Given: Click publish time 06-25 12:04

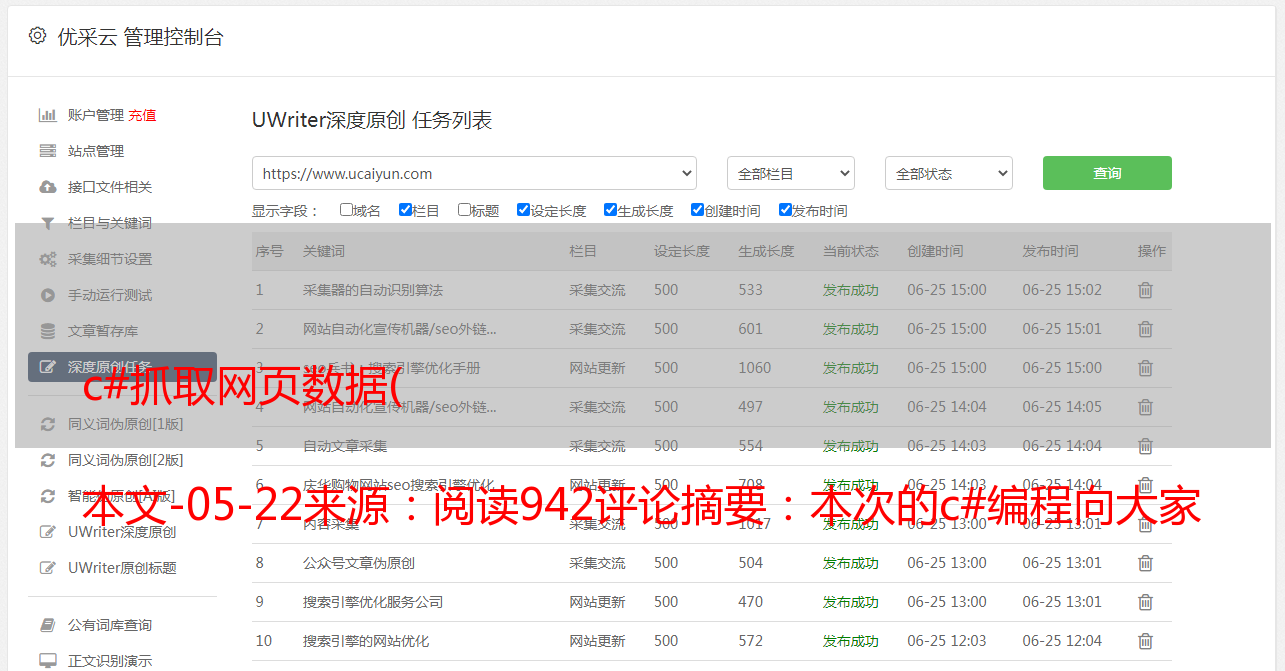Looking at the screenshot, I should tap(1062, 641).
